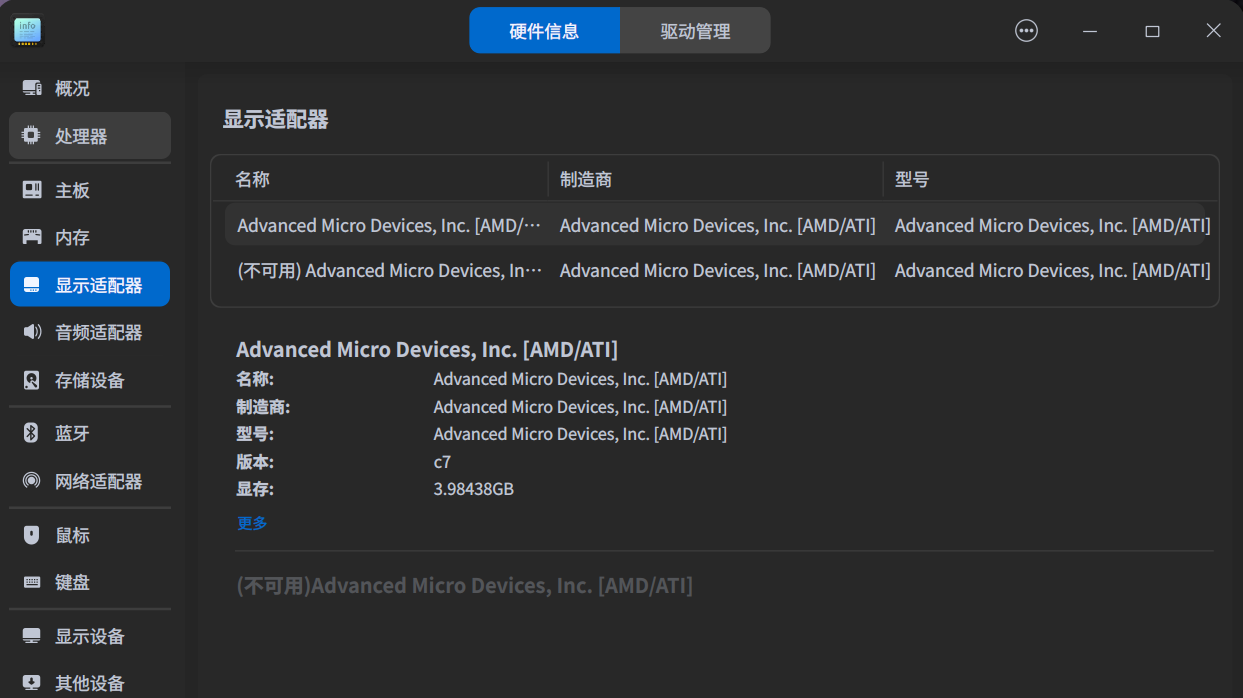
Task: Select the processor chip icon
Action: click(x=32, y=136)
